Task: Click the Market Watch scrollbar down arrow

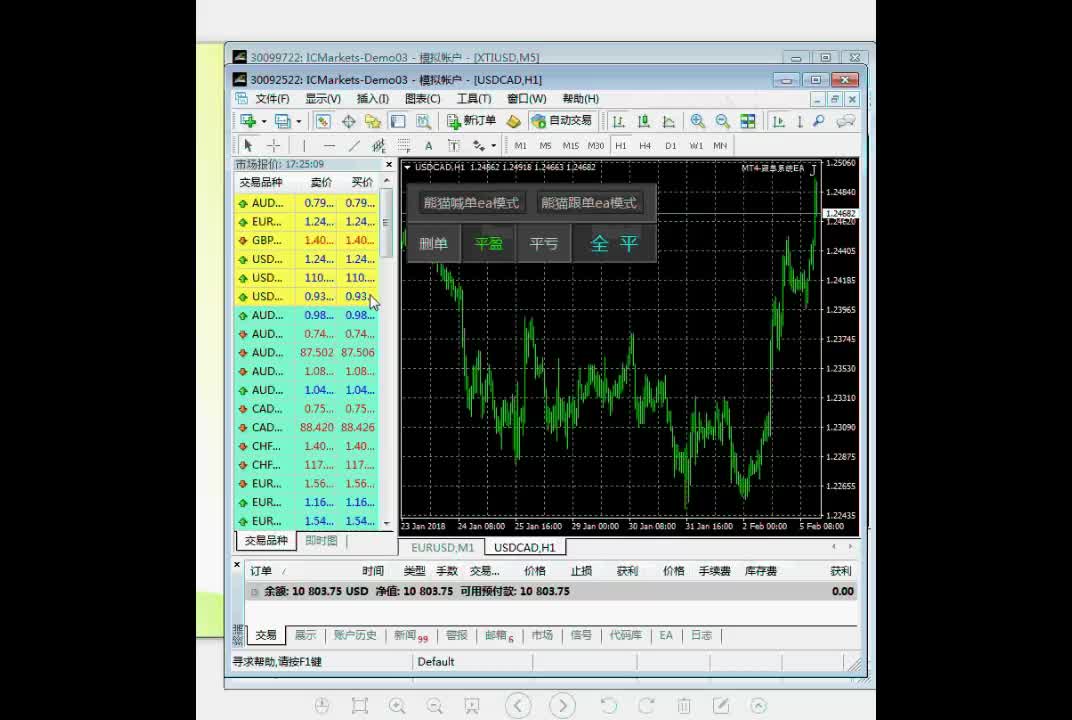Action: (x=387, y=523)
